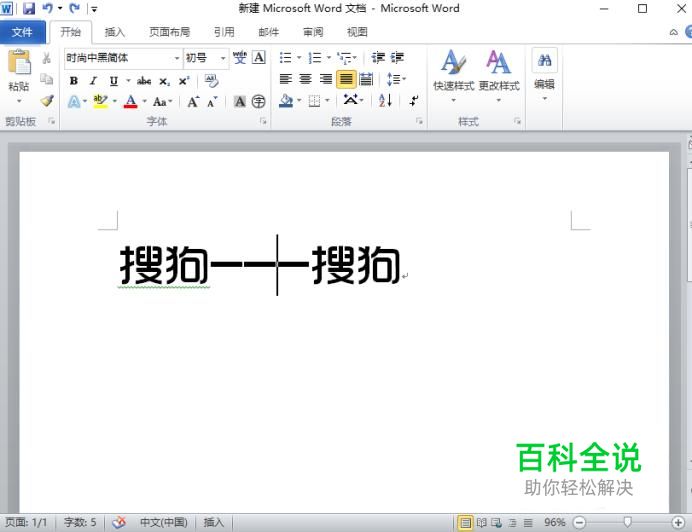Click the 中文(中国) language indicator
This screenshot has height=532, width=692.
click(x=164, y=523)
